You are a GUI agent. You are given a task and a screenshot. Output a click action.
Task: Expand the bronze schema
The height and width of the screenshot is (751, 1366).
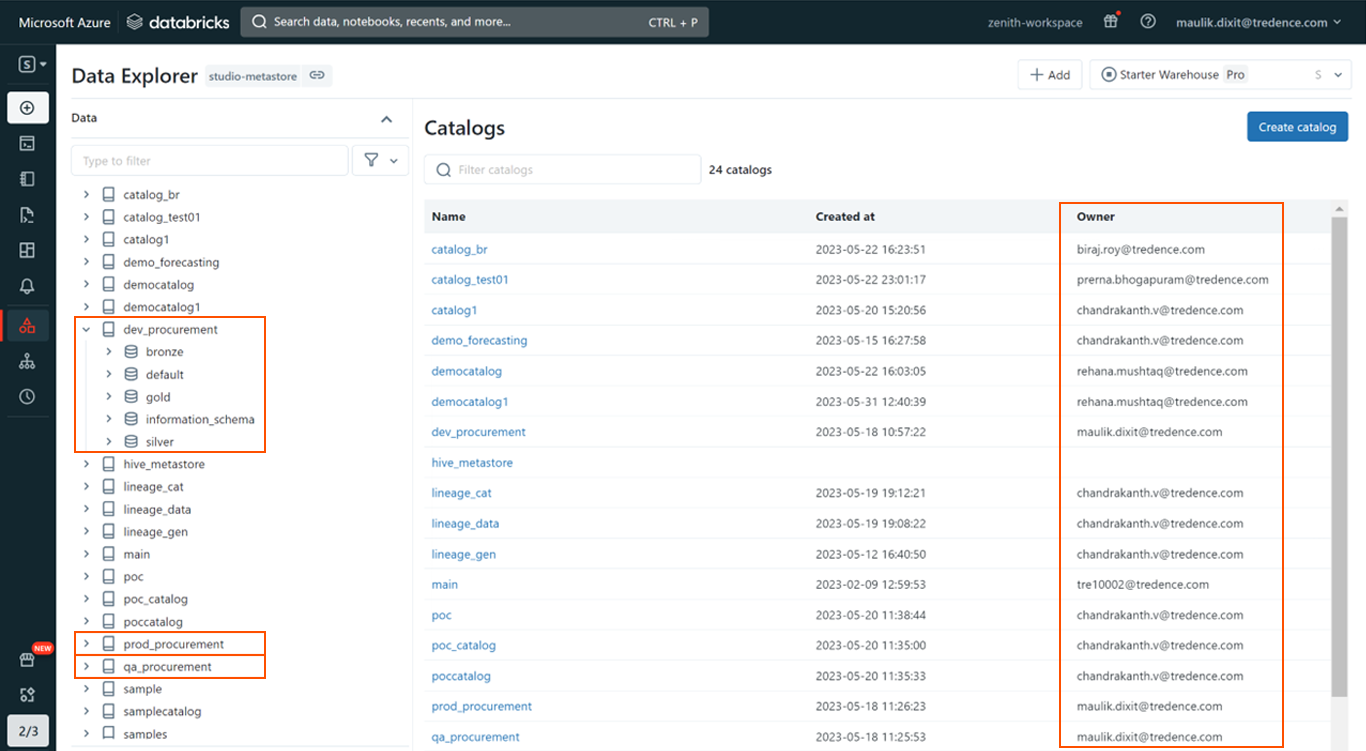point(109,352)
